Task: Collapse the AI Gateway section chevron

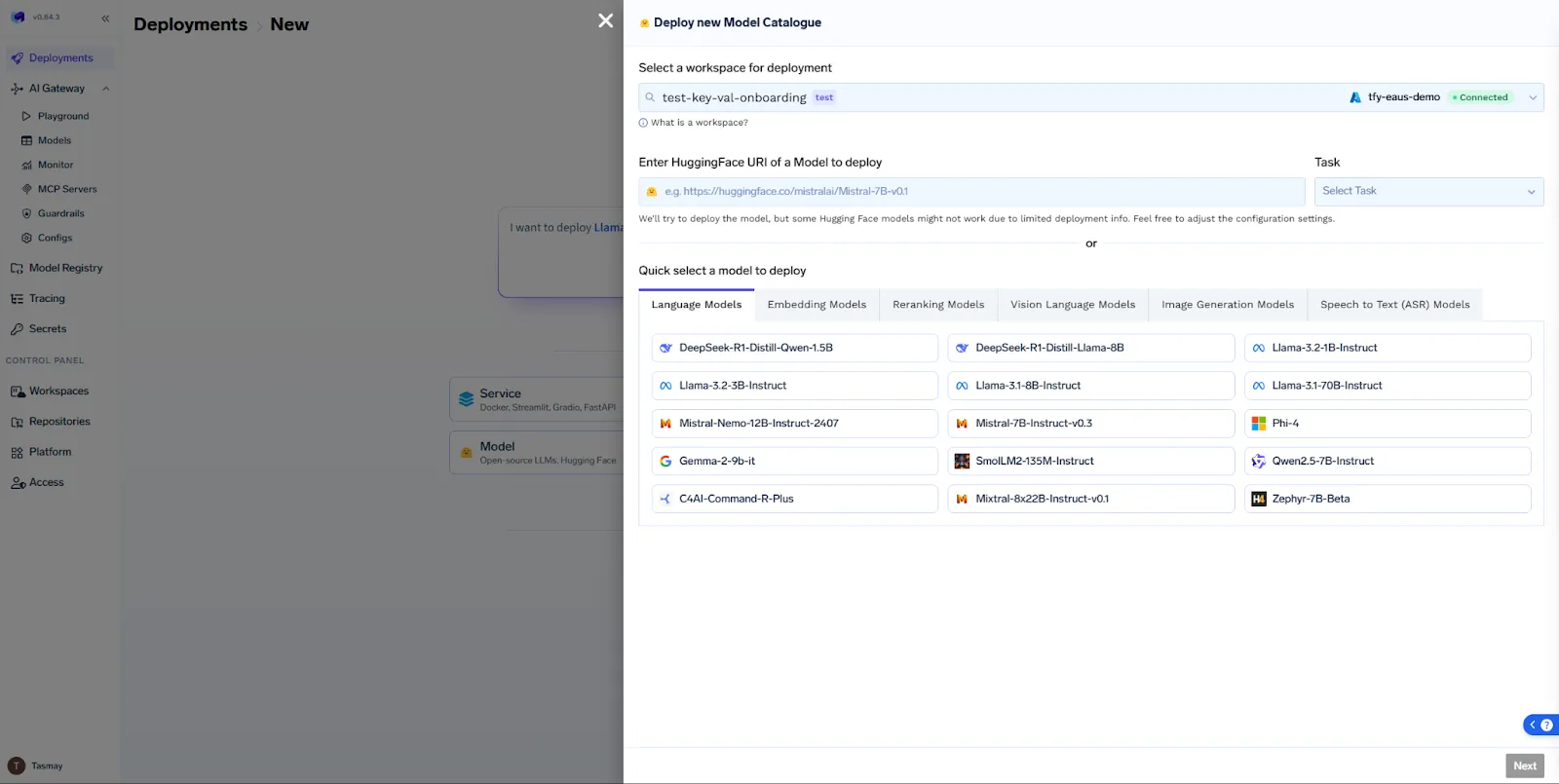Action: (105, 89)
